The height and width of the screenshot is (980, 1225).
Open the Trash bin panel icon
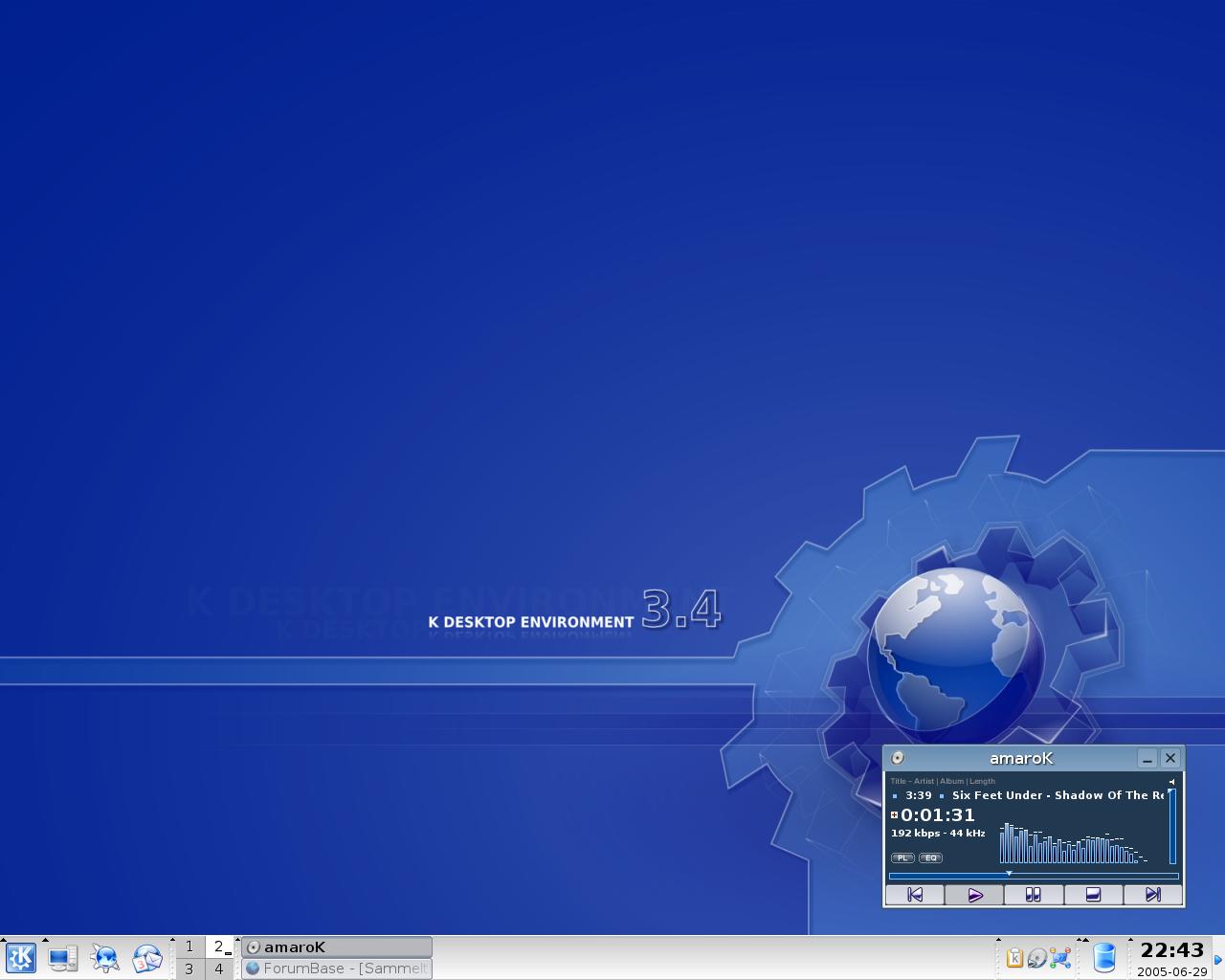(1104, 958)
